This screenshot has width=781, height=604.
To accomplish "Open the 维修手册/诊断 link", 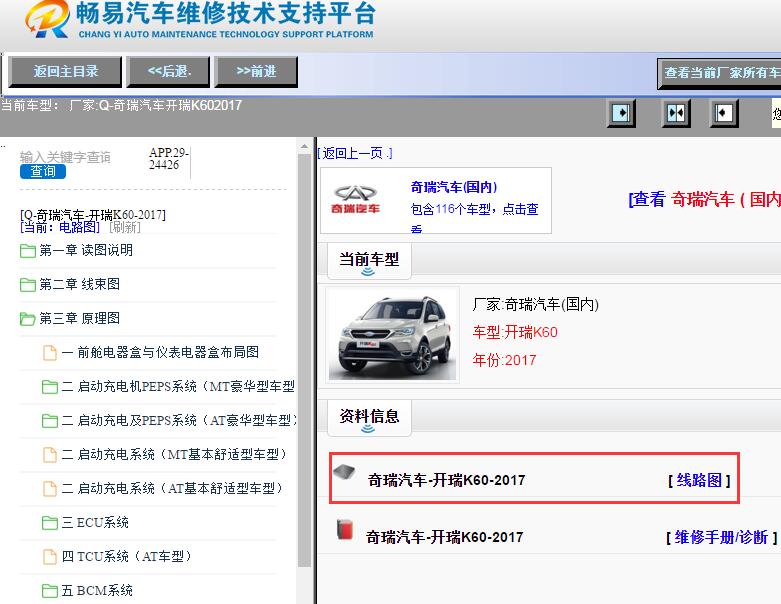I will 721,537.
